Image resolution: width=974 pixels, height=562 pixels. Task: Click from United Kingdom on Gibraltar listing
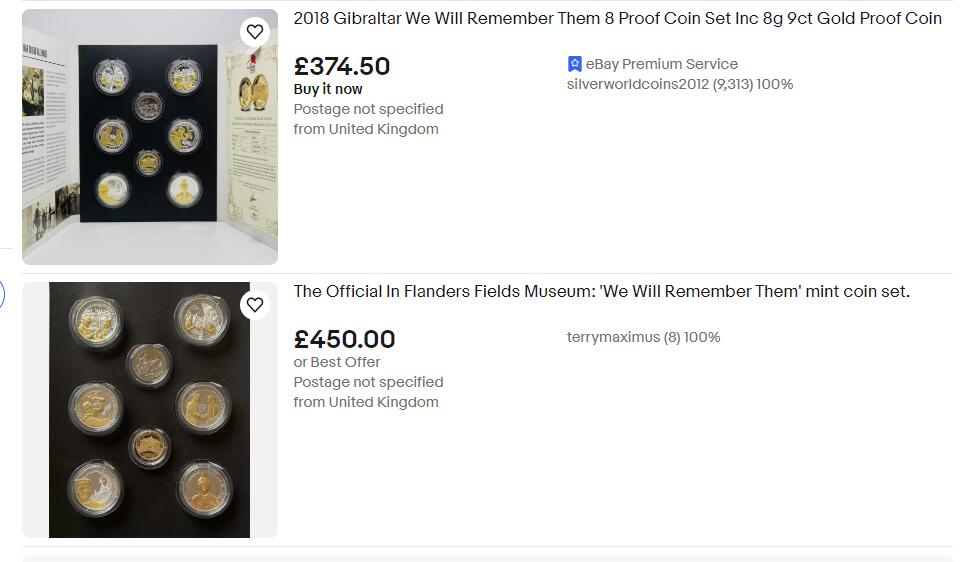tap(366, 129)
